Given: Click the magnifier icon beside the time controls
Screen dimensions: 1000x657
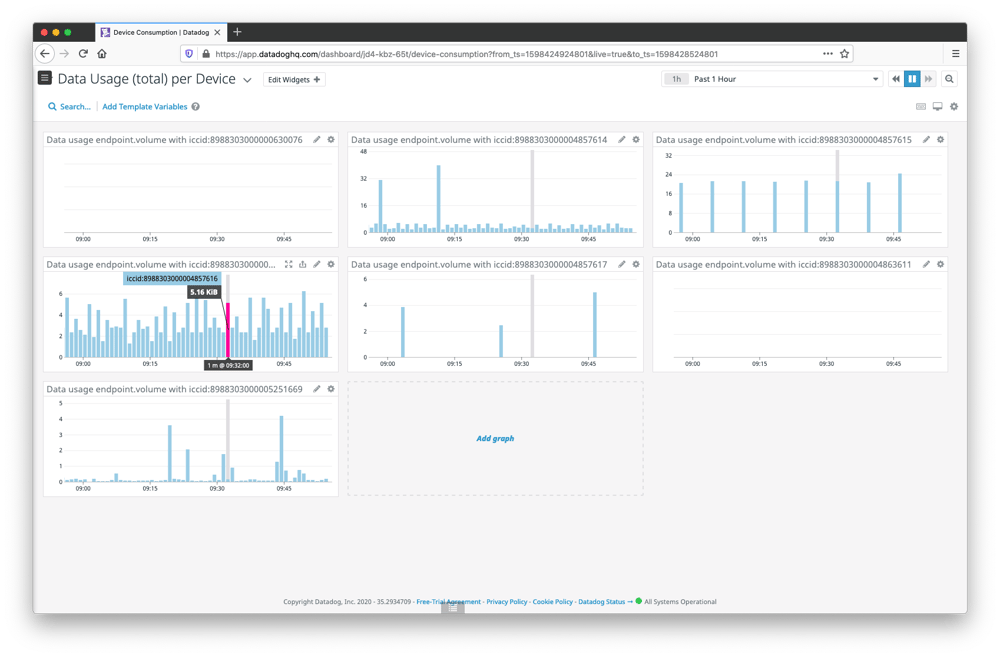Looking at the screenshot, I should coord(949,79).
